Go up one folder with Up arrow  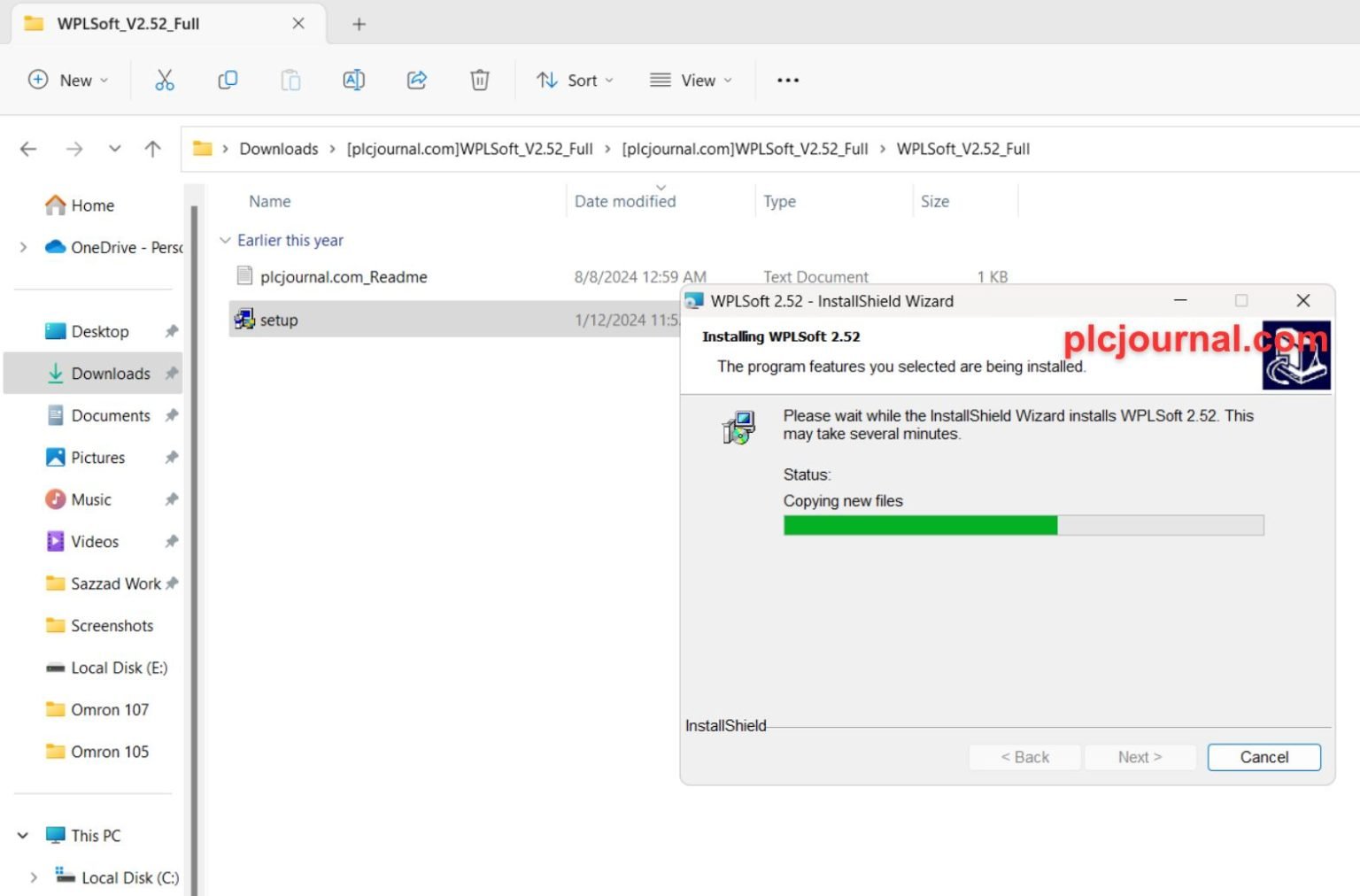click(153, 149)
